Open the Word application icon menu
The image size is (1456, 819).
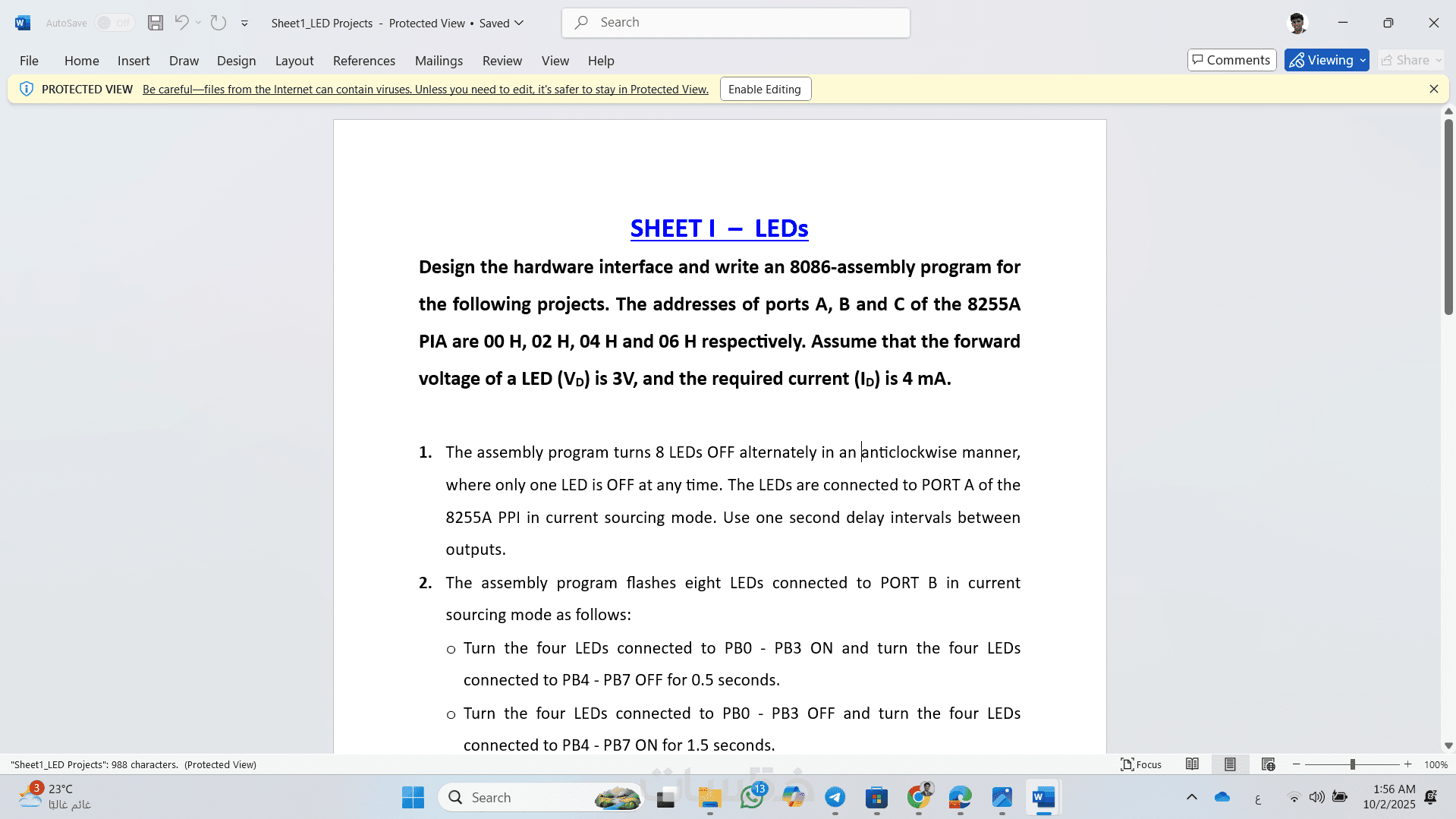23,23
